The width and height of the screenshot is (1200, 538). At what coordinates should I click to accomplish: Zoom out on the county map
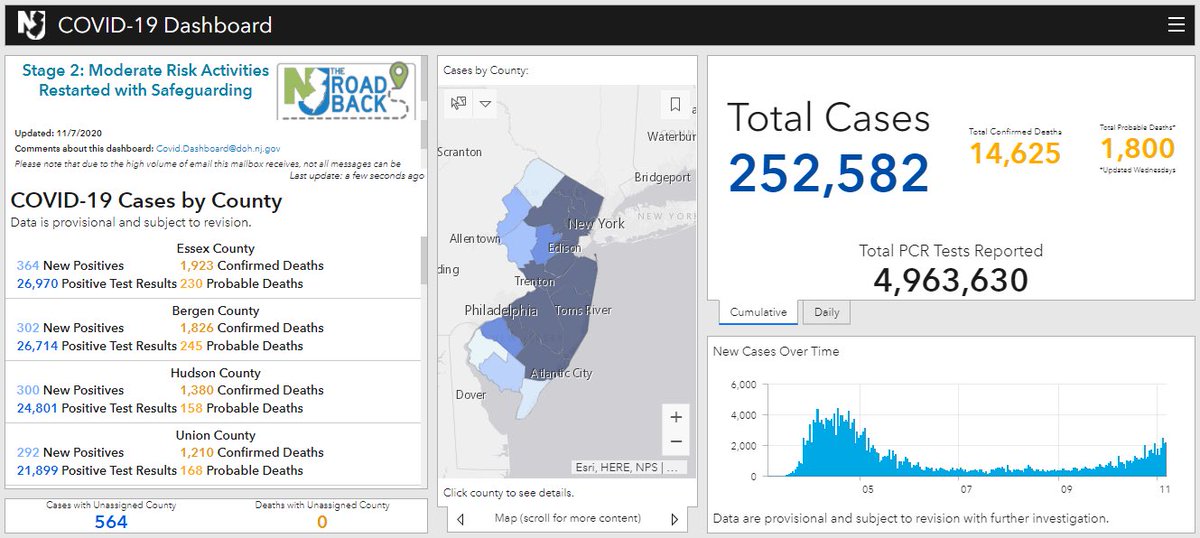click(676, 441)
